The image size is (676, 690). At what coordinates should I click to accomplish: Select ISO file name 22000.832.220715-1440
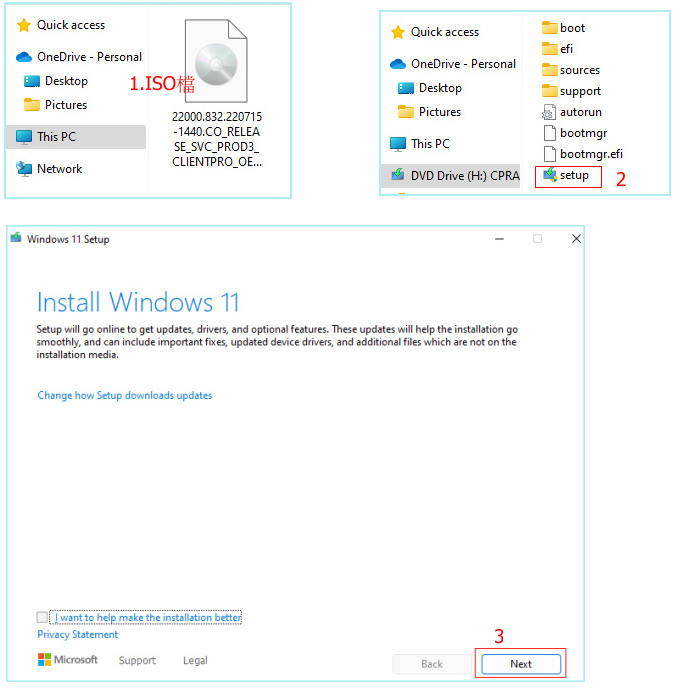tap(217, 139)
